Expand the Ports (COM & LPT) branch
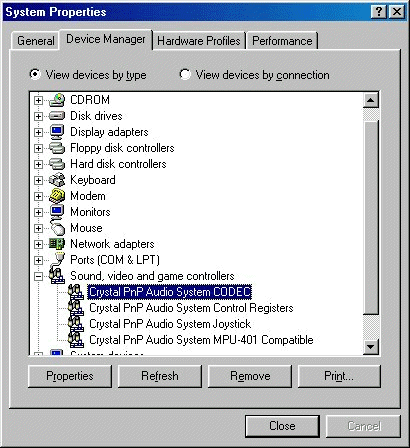The height and width of the screenshot is (448, 410). (38, 260)
